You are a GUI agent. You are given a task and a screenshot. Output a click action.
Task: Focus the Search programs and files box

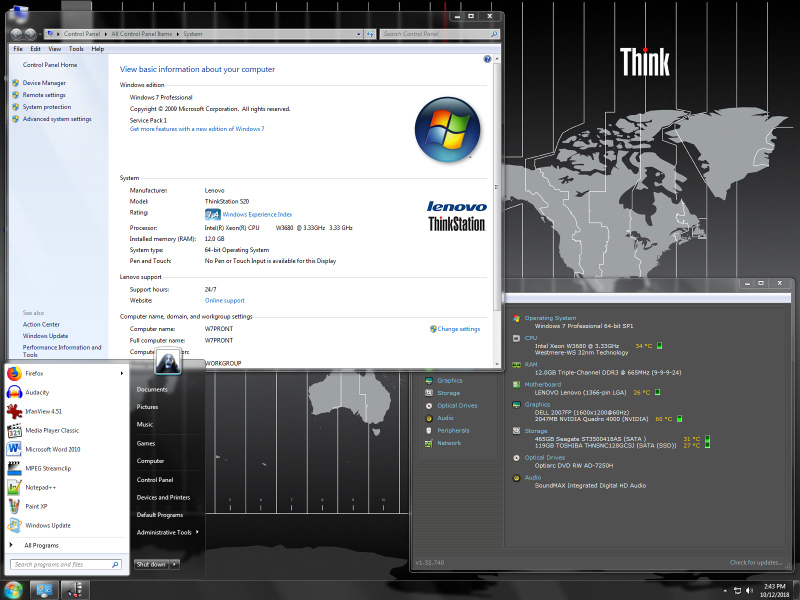pyautogui.click(x=65, y=565)
